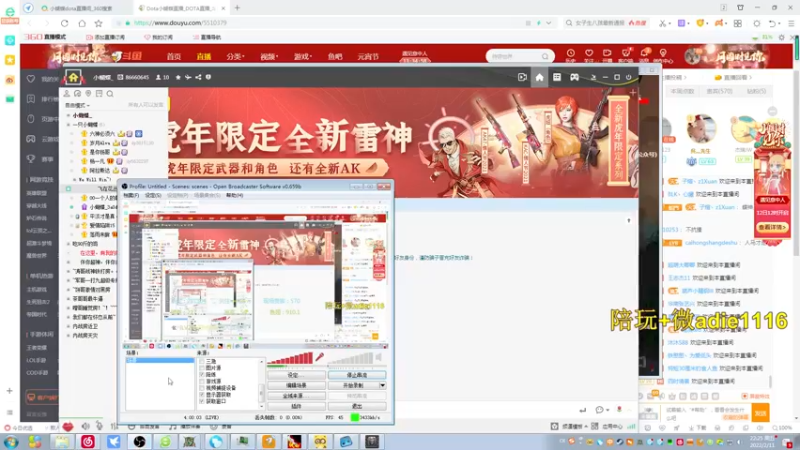Open the user profile icon in YY sidebar
This screenshot has width=800, height=450.
pos(67,94)
